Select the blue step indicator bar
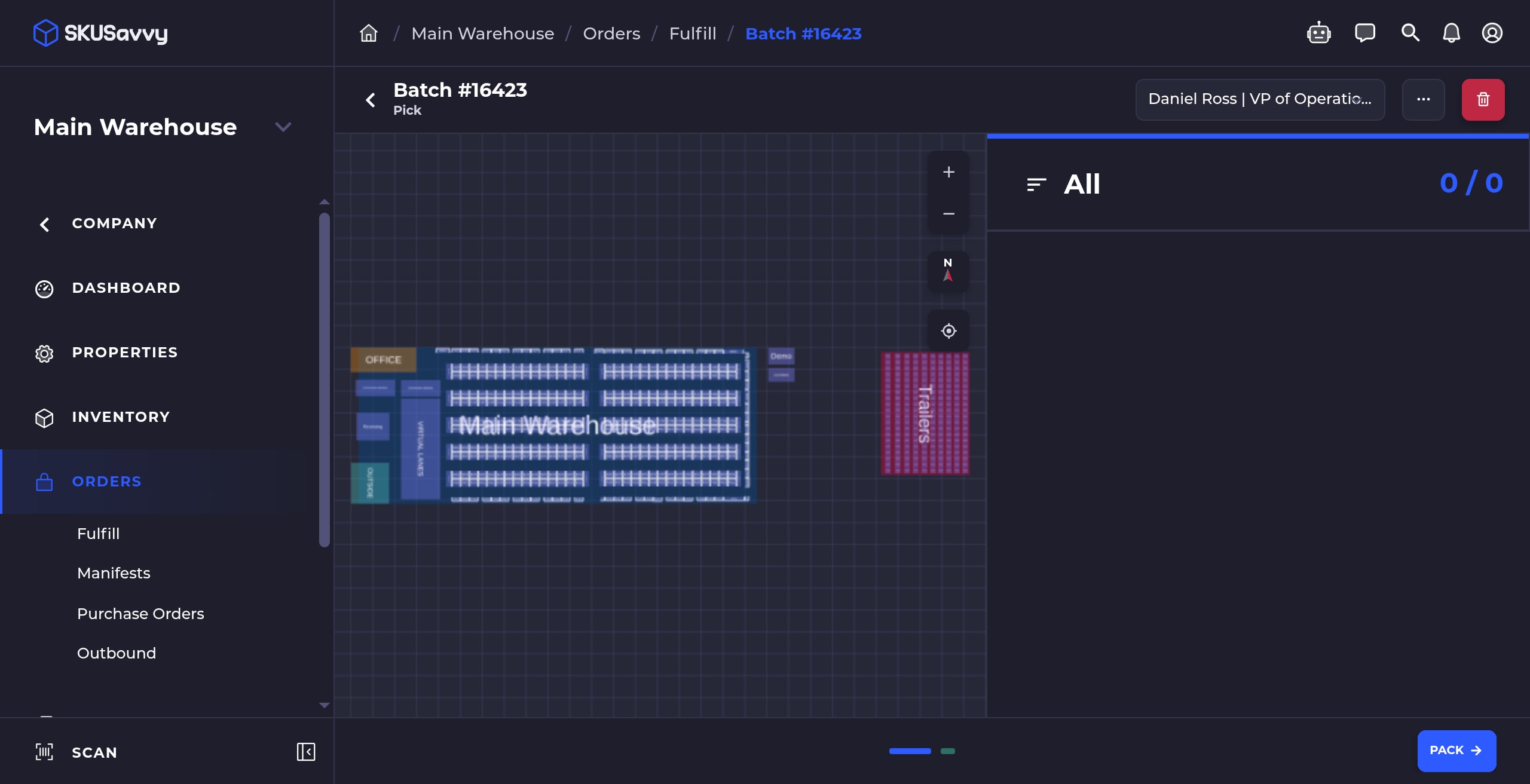 pyautogui.click(x=910, y=751)
